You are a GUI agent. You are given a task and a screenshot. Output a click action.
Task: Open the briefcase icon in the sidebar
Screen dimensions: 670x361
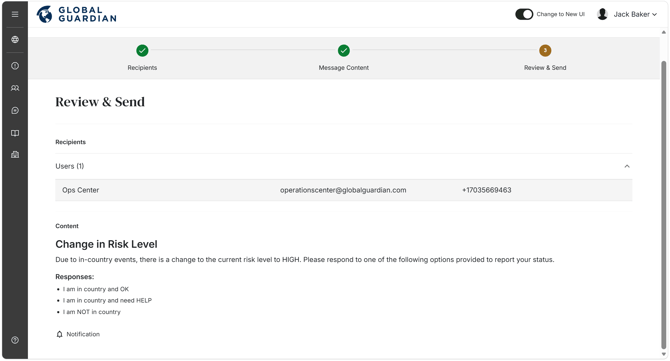point(15,155)
